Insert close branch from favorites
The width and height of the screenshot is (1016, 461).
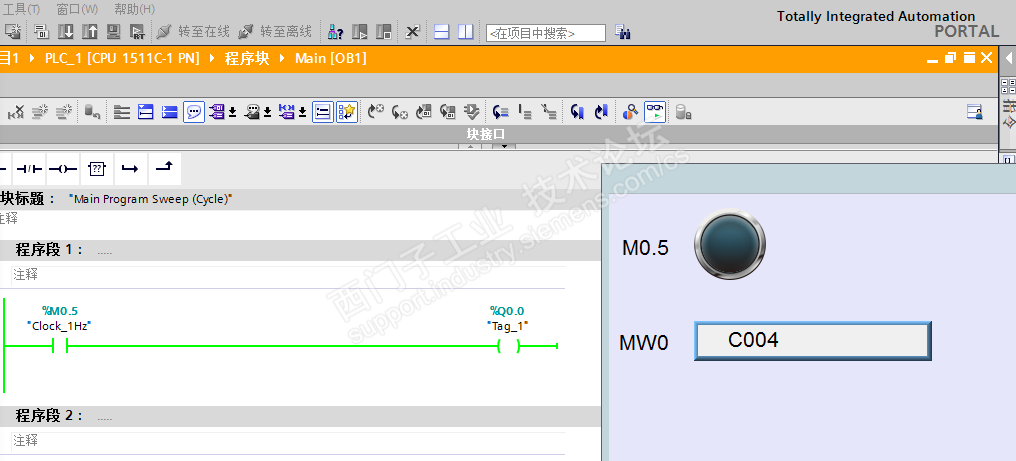[165, 169]
